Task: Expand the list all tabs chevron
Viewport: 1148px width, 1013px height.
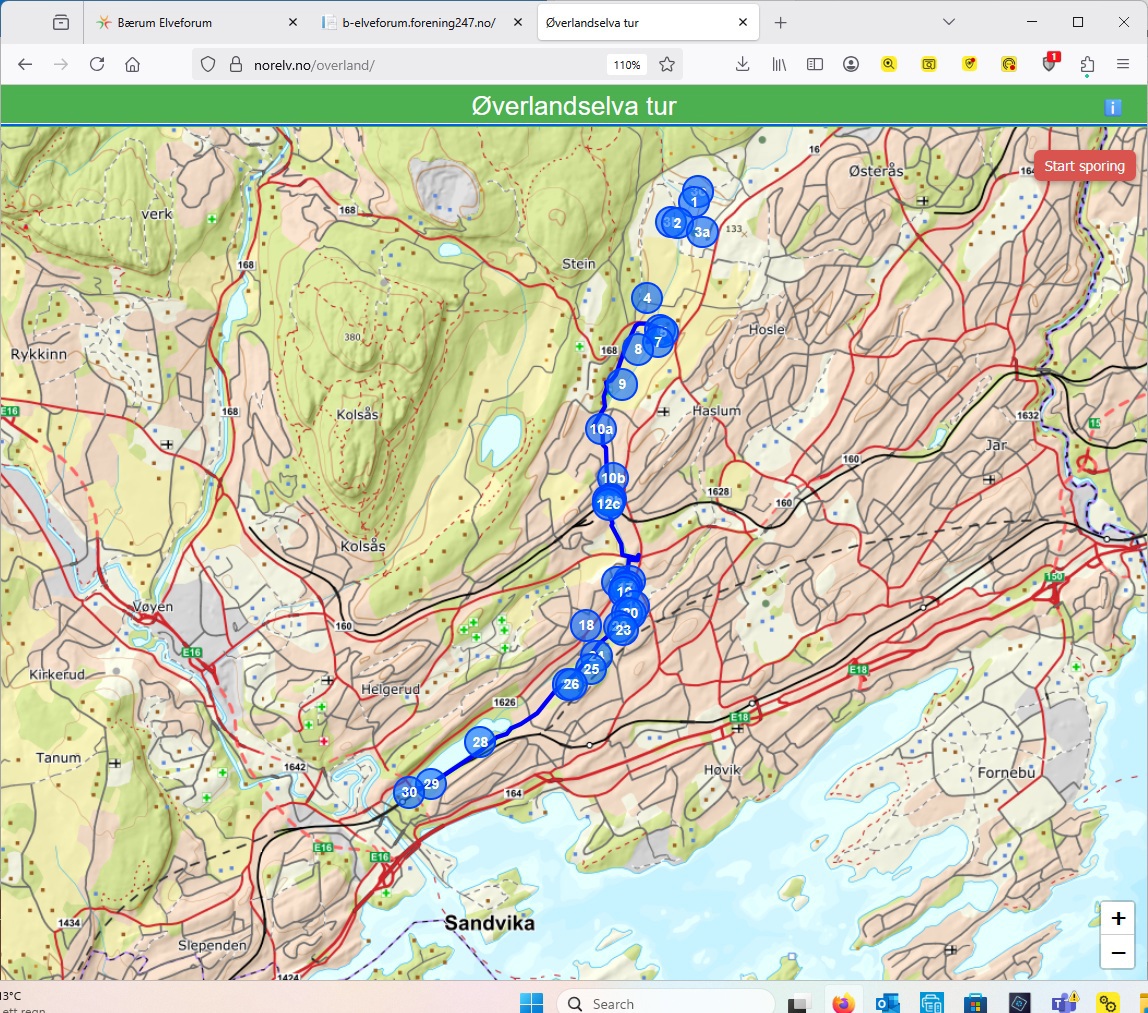Action: [x=949, y=22]
